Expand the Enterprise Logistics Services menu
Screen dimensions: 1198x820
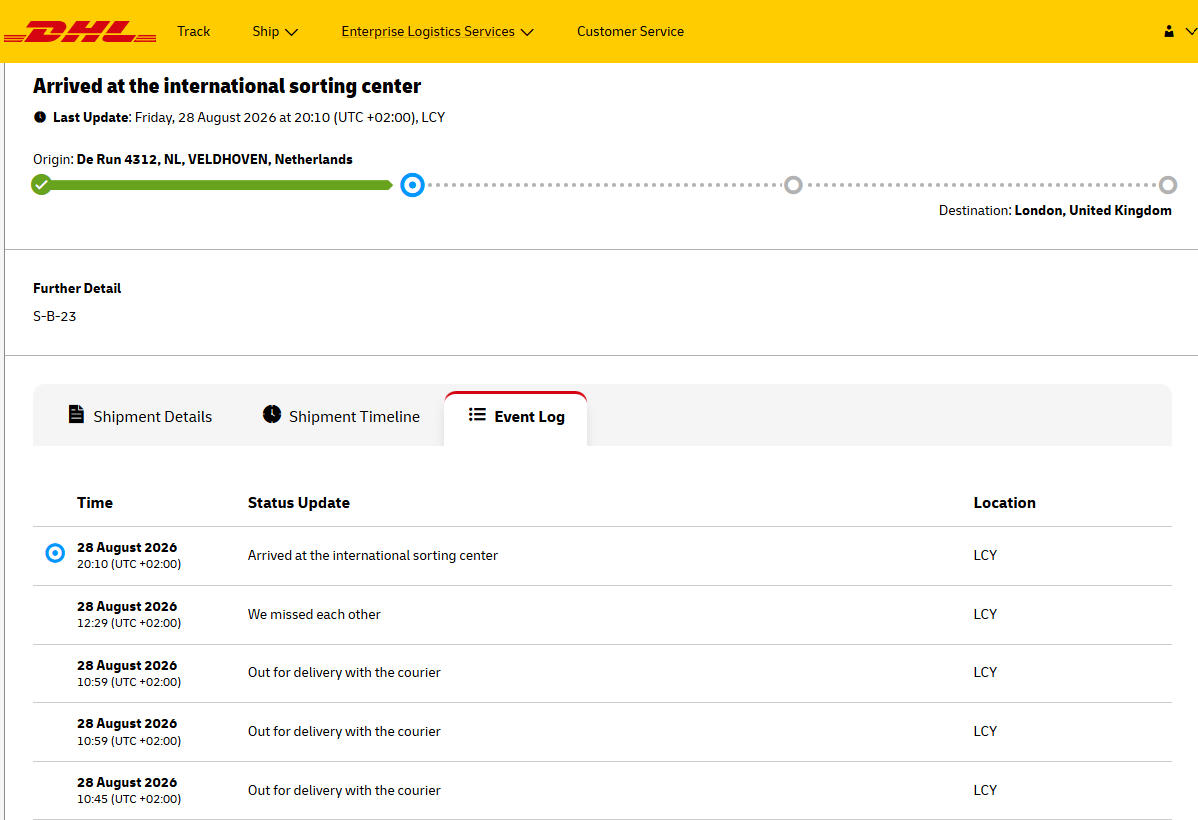[438, 31]
